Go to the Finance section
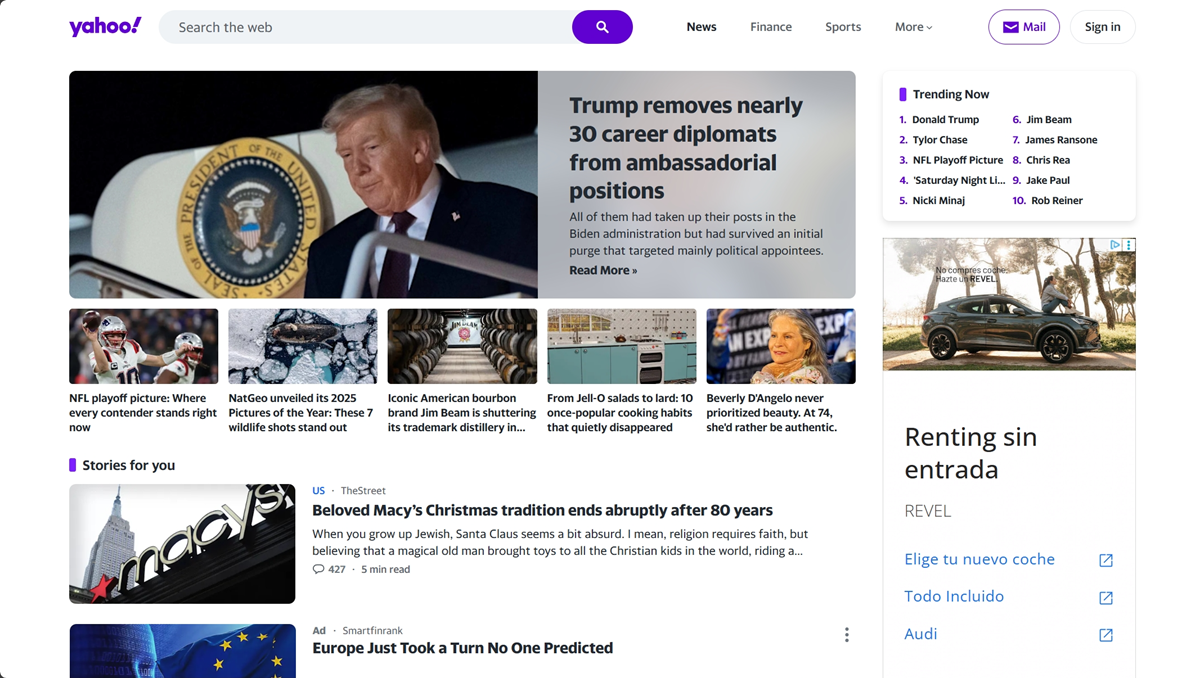Screen dimensions: 1200x678 [771, 27]
